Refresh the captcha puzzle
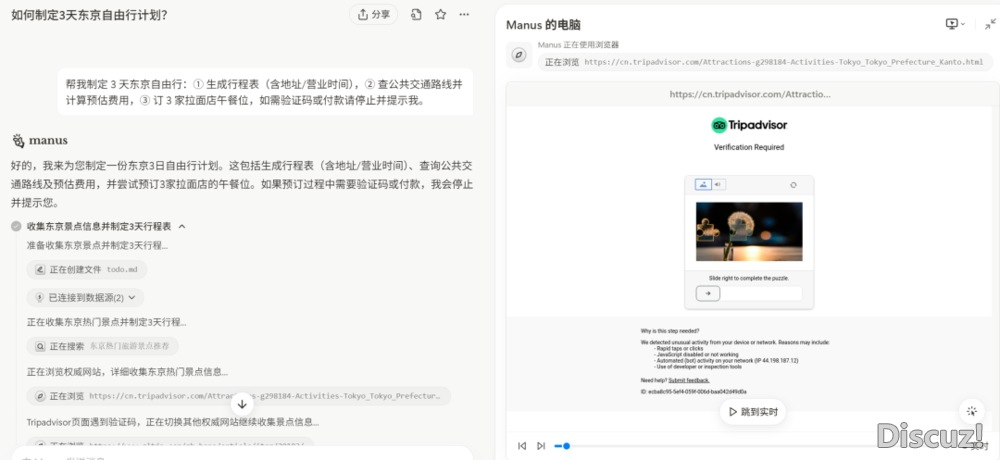1000x460 pixels. click(x=793, y=185)
